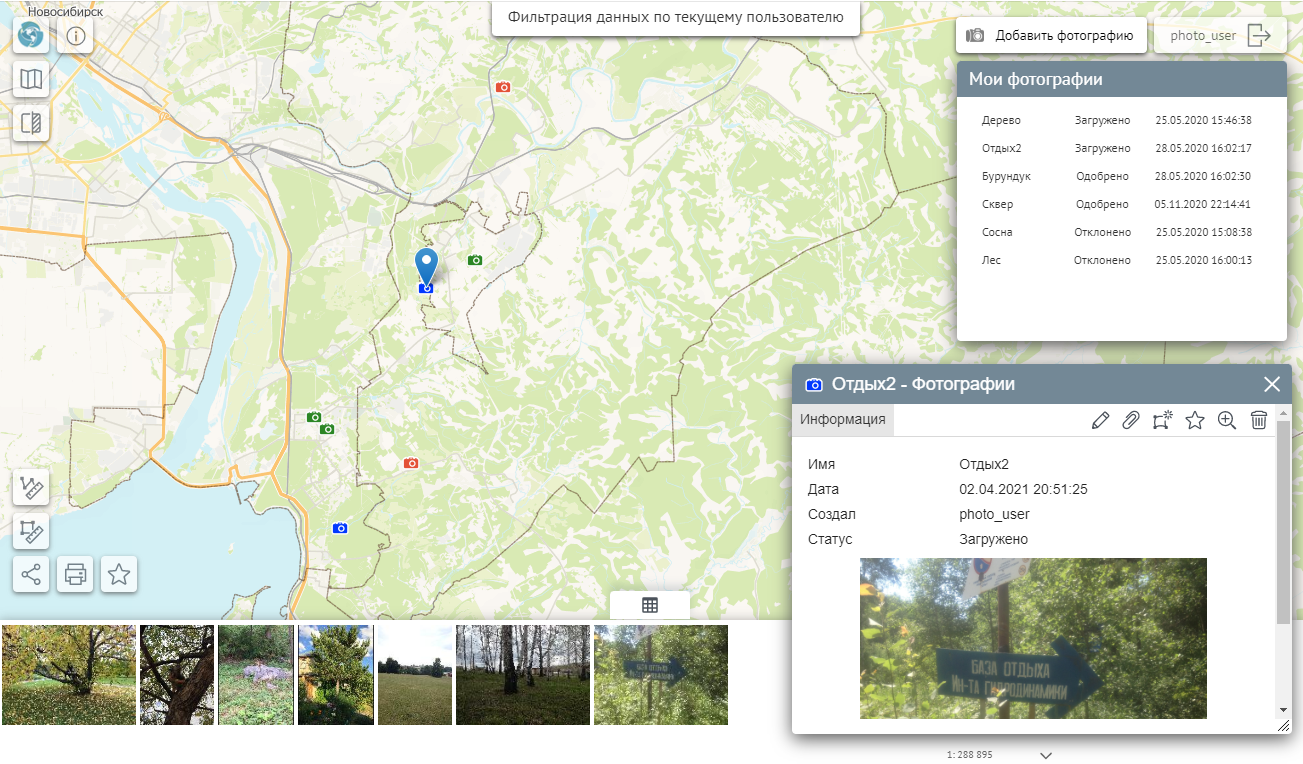Log out with the photo_user button
Image resolution: width=1303 pixels, height=764 pixels.
pos(1220,36)
